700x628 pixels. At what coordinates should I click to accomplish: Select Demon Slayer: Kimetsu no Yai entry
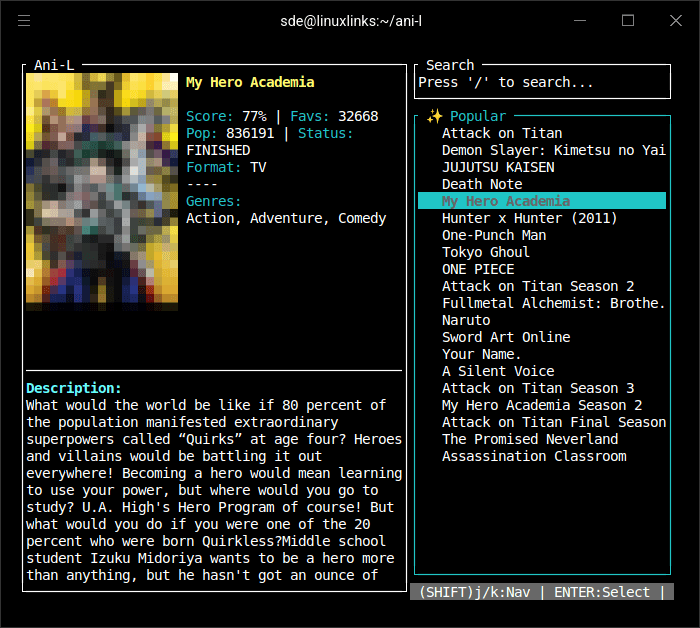(554, 150)
